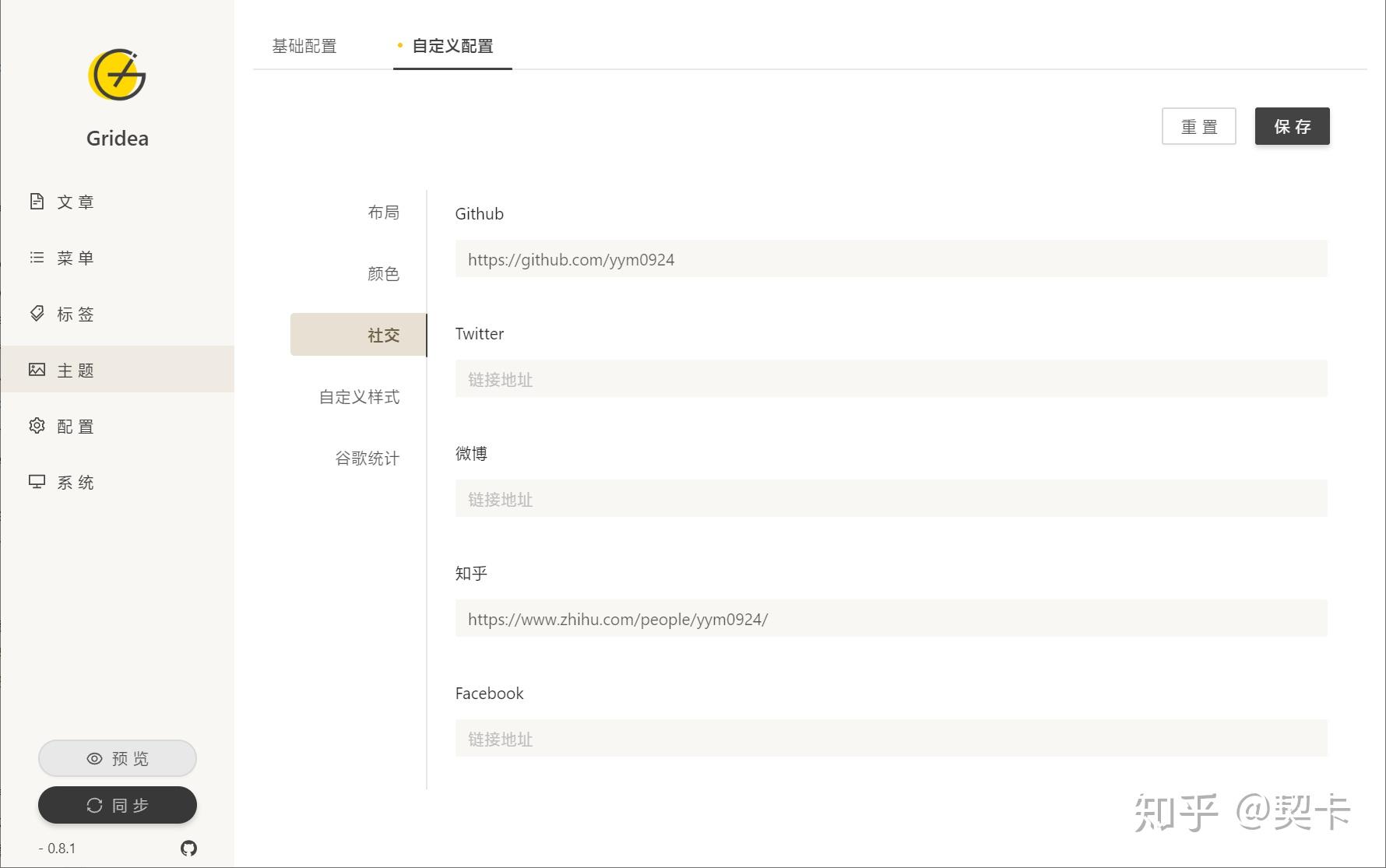
Task: Click the Twitter link input field
Action: tap(892, 378)
